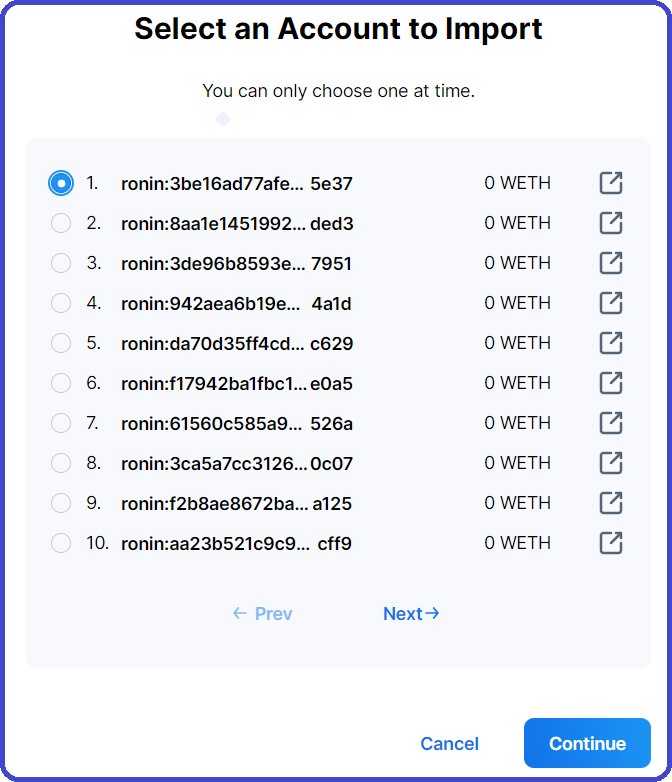Choose account 5 ronin:da70d35ff4cd radio

[61, 343]
